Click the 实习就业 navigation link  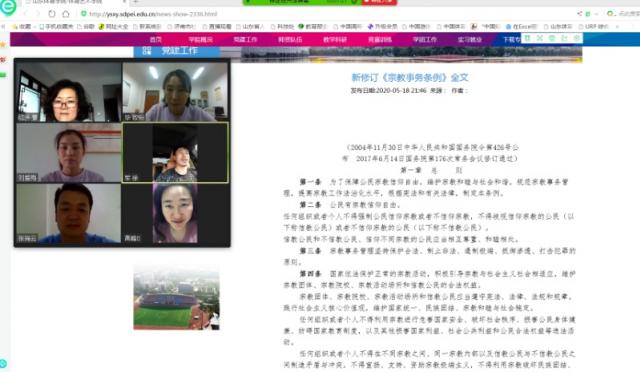(470, 40)
